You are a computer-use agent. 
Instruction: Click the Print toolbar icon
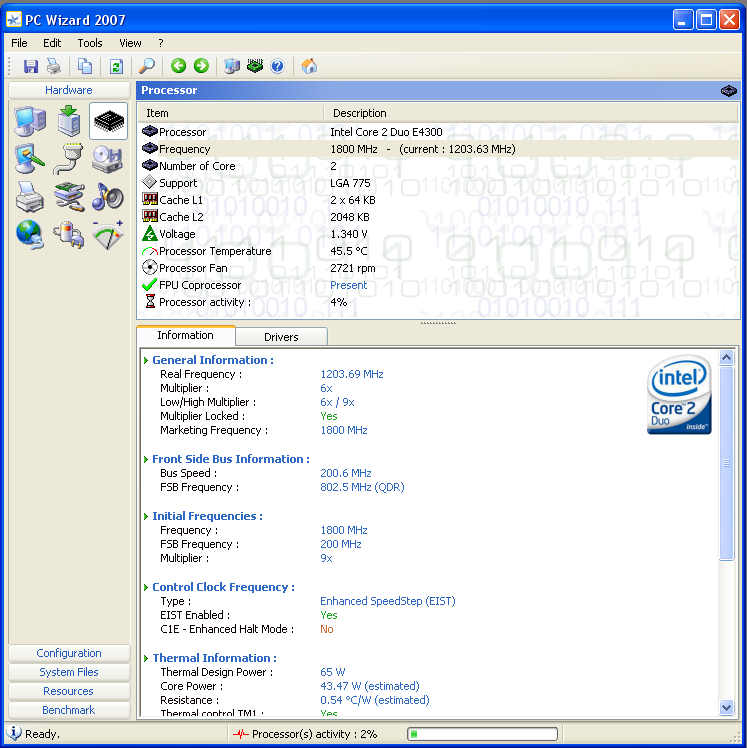pos(53,66)
